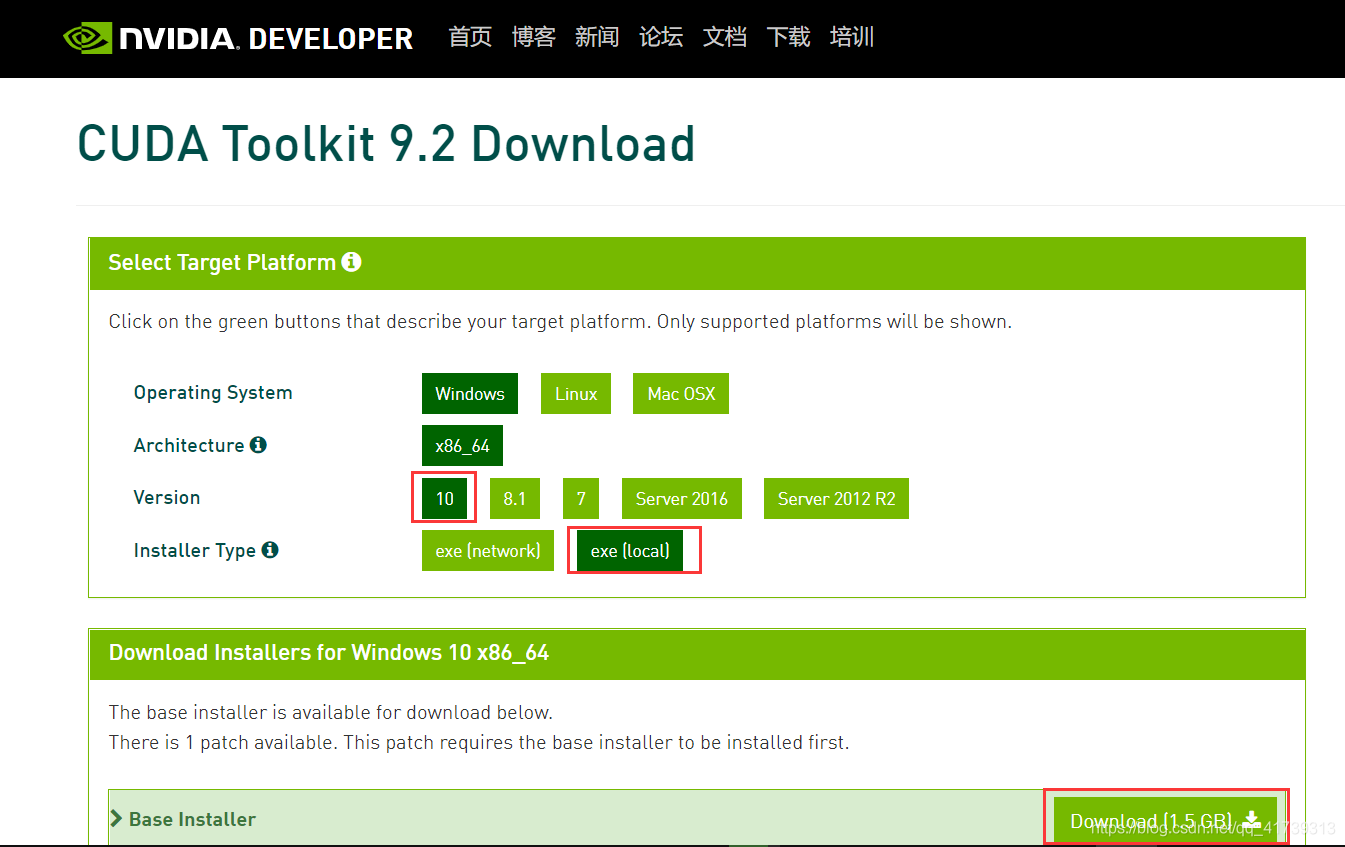Open 博客 in the top navigation
Screen dimensions: 1345x847
[534, 38]
